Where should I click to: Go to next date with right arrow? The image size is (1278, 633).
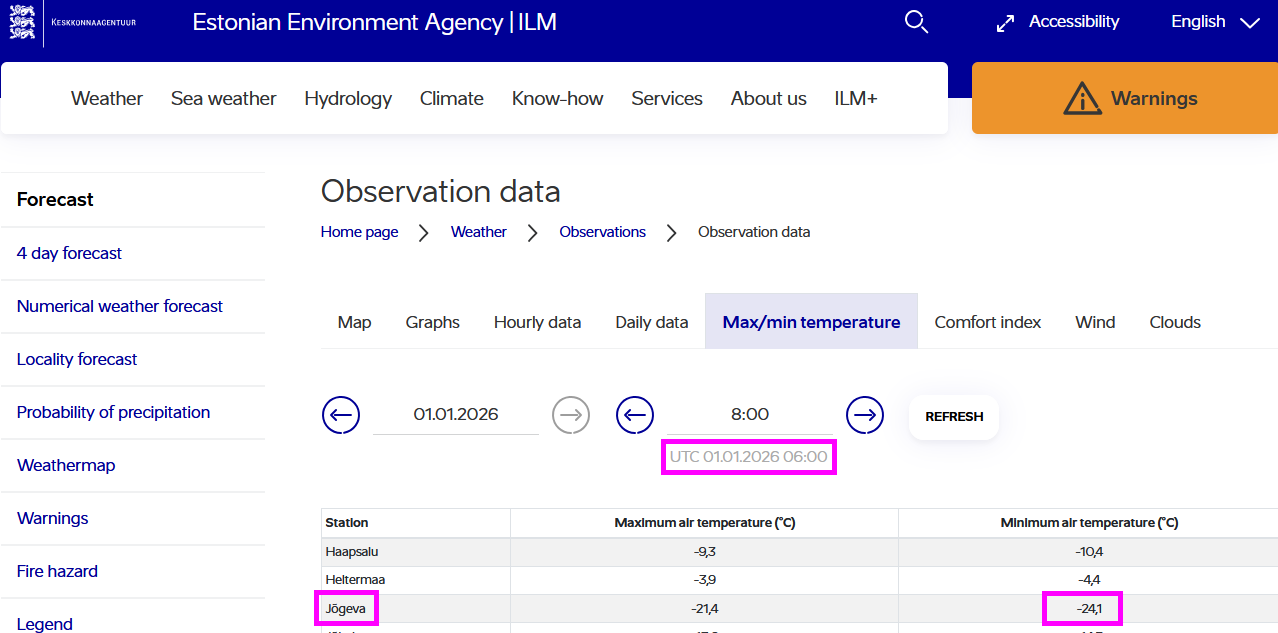(571, 414)
